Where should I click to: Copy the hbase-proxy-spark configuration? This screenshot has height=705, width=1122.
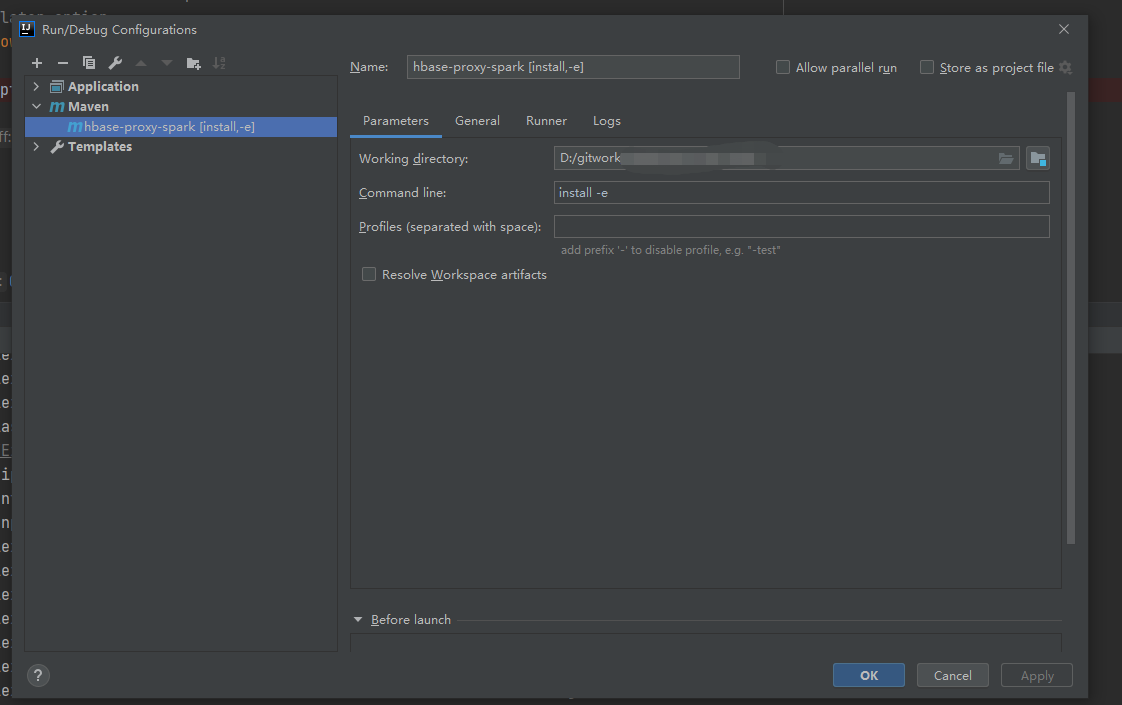tap(88, 62)
